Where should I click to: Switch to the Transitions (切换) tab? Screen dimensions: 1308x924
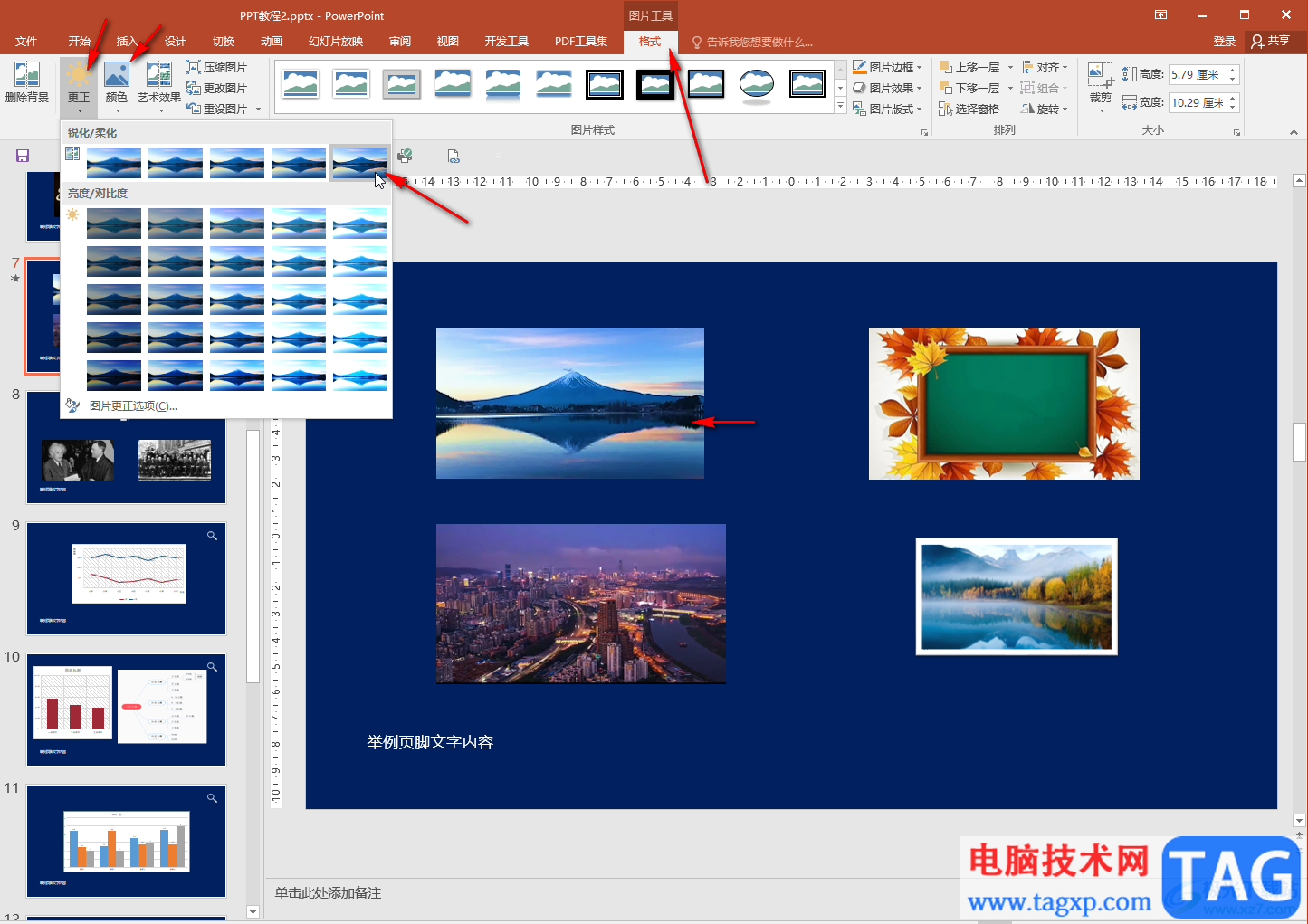click(x=223, y=42)
